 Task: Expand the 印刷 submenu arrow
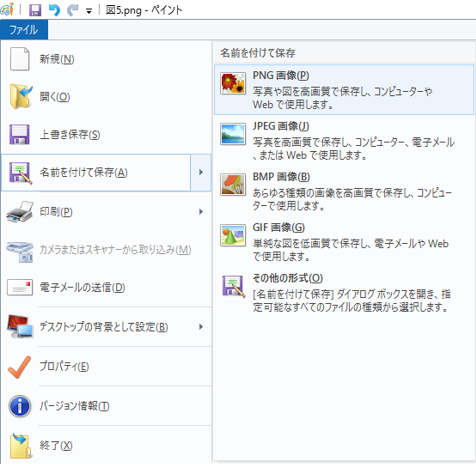point(201,212)
